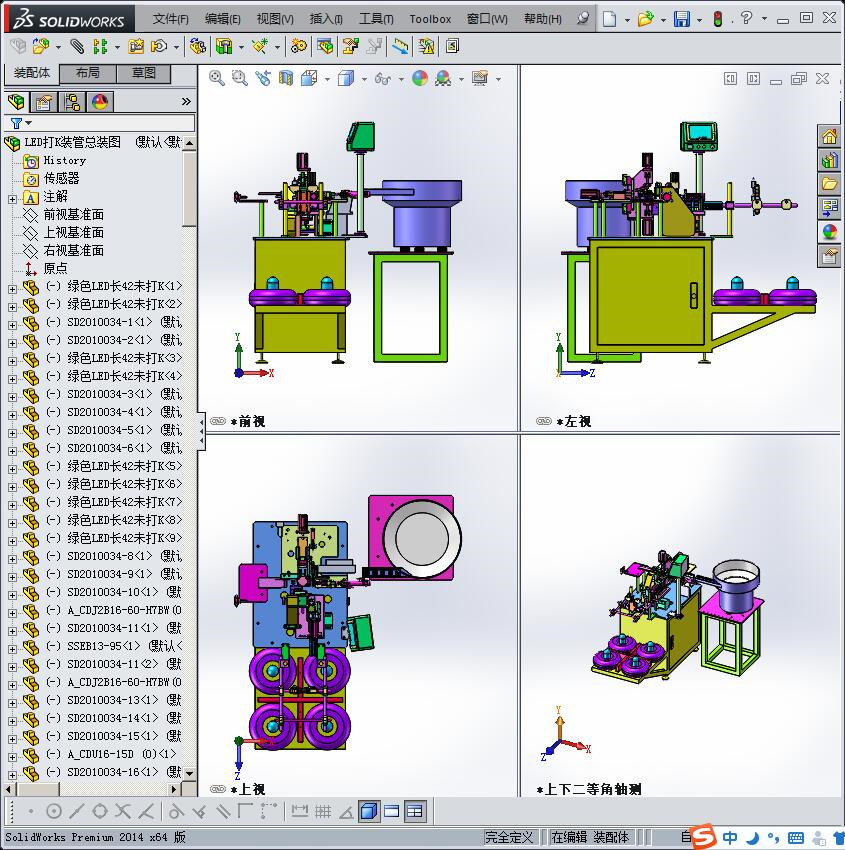The image size is (845, 850).
Task: Toggle the Grid snap icon
Action: (x=323, y=812)
